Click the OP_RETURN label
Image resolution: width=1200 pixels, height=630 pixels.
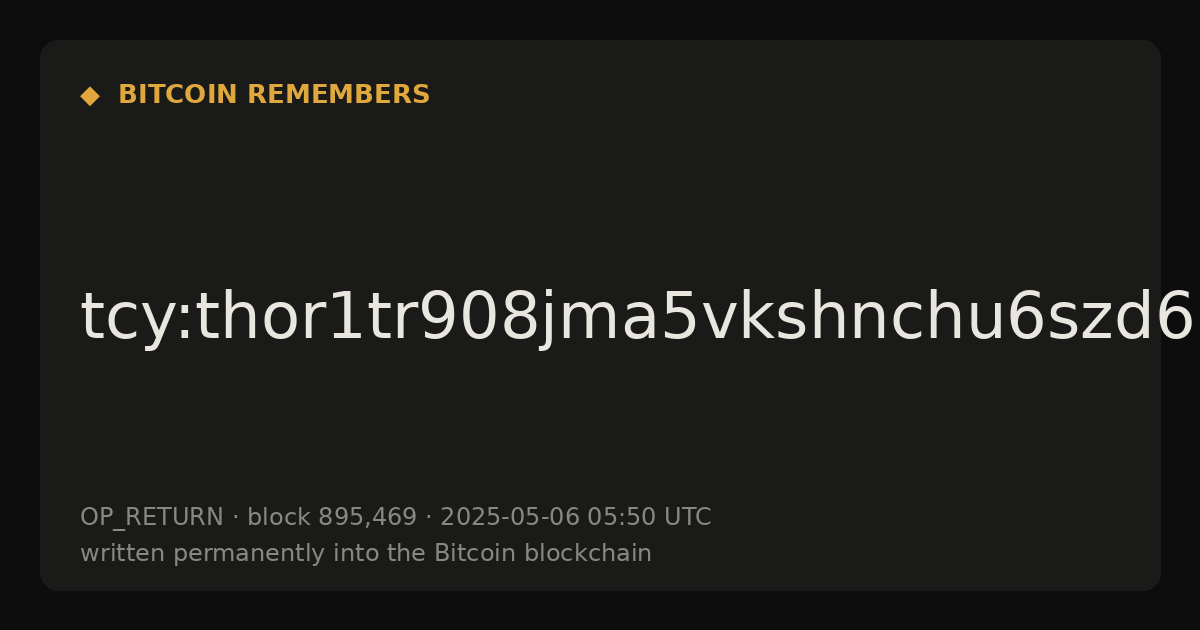pyautogui.click(x=152, y=517)
